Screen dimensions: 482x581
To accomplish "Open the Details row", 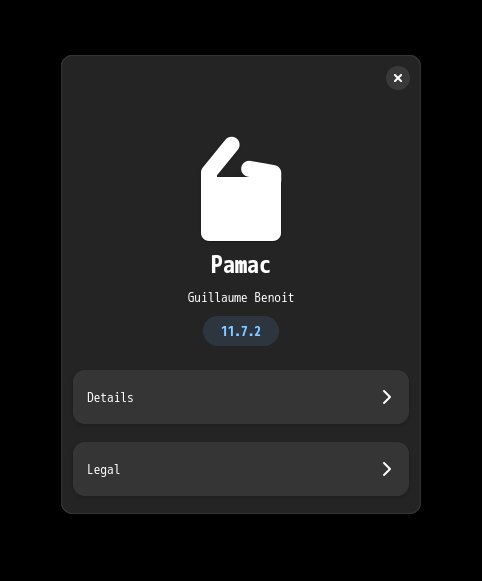I will tap(241, 397).
